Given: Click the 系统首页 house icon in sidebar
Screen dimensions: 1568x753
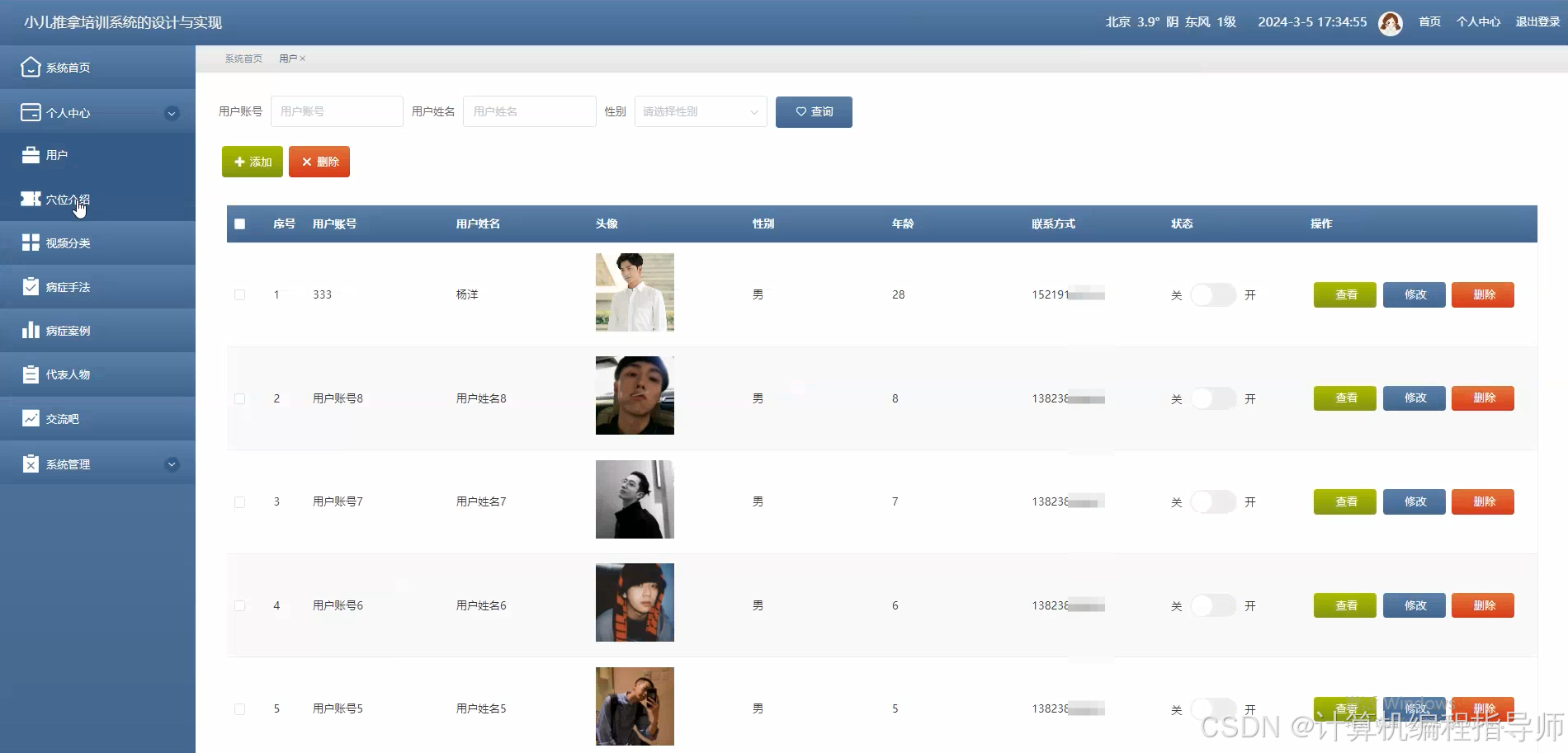Looking at the screenshot, I should pos(31,67).
